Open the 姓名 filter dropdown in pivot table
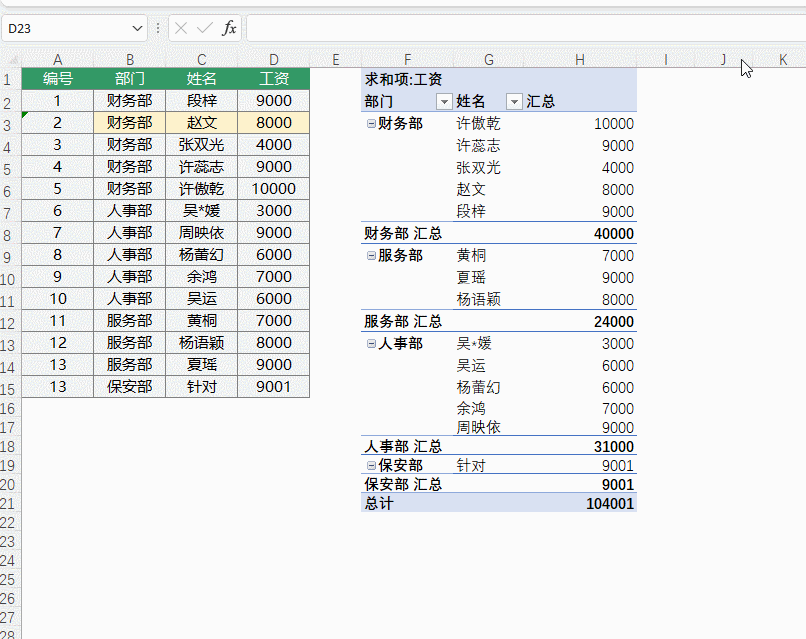 click(x=514, y=101)
